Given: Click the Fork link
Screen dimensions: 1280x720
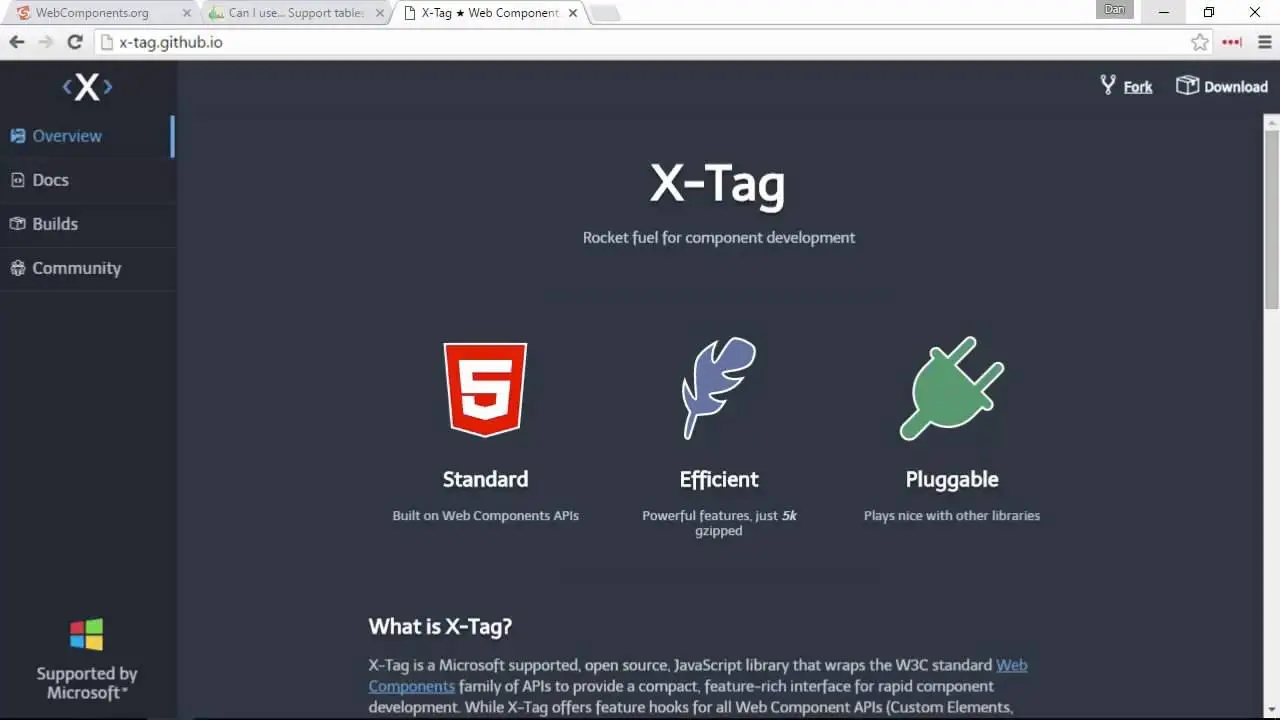Looking at the screenshot, I should (1138, 87).
